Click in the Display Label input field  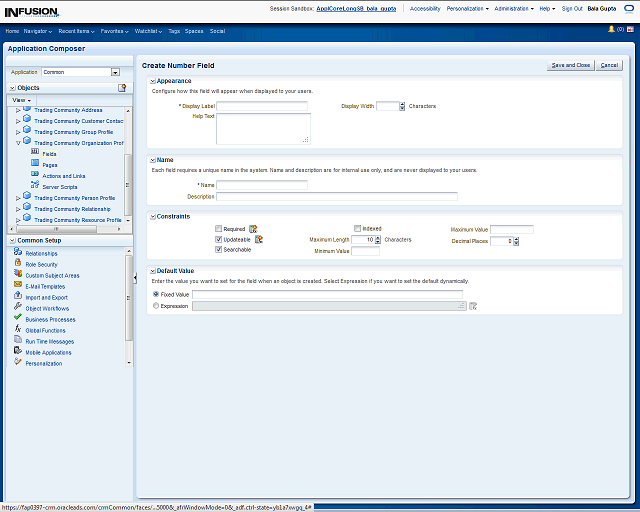pyautogui.click(x=262, y=105)
